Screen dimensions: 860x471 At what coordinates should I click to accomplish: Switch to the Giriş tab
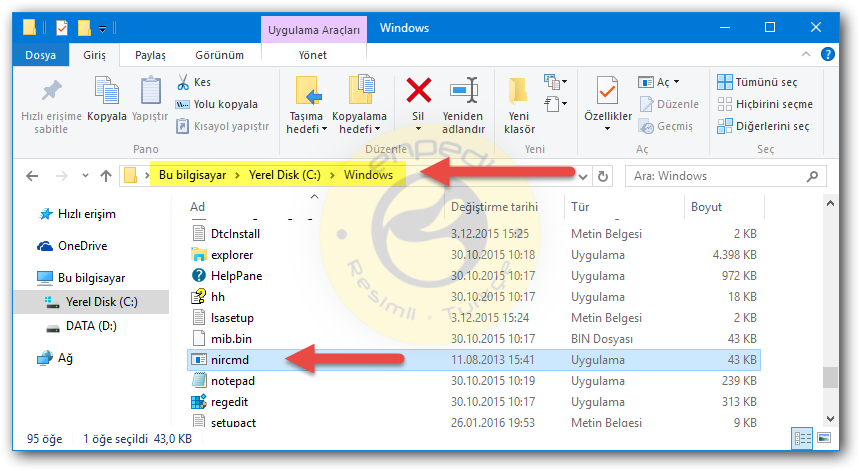[x=94, y=55]
